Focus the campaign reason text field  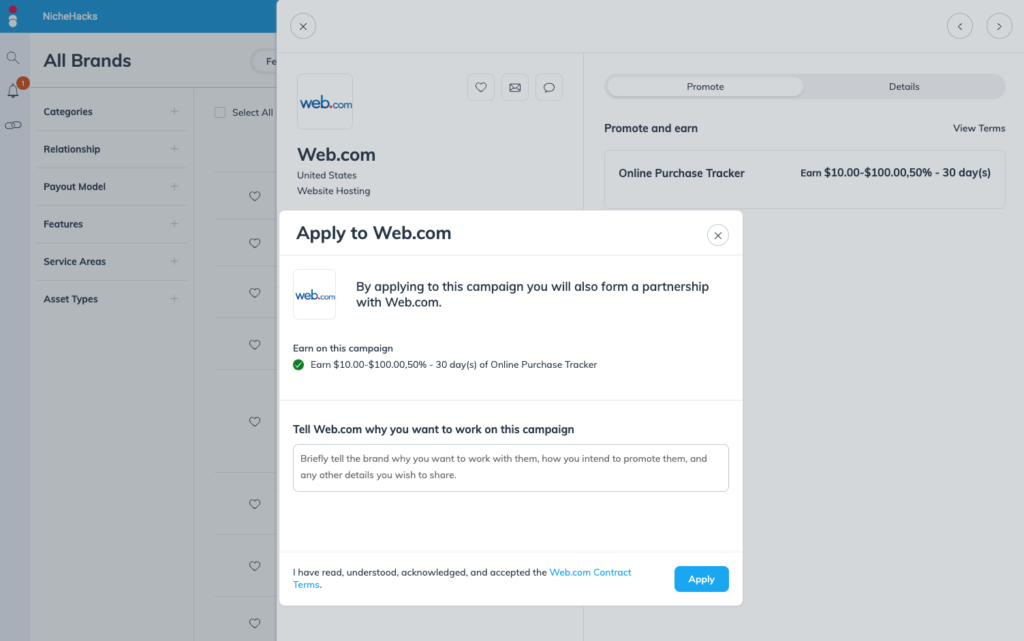(x=510, y=468)
